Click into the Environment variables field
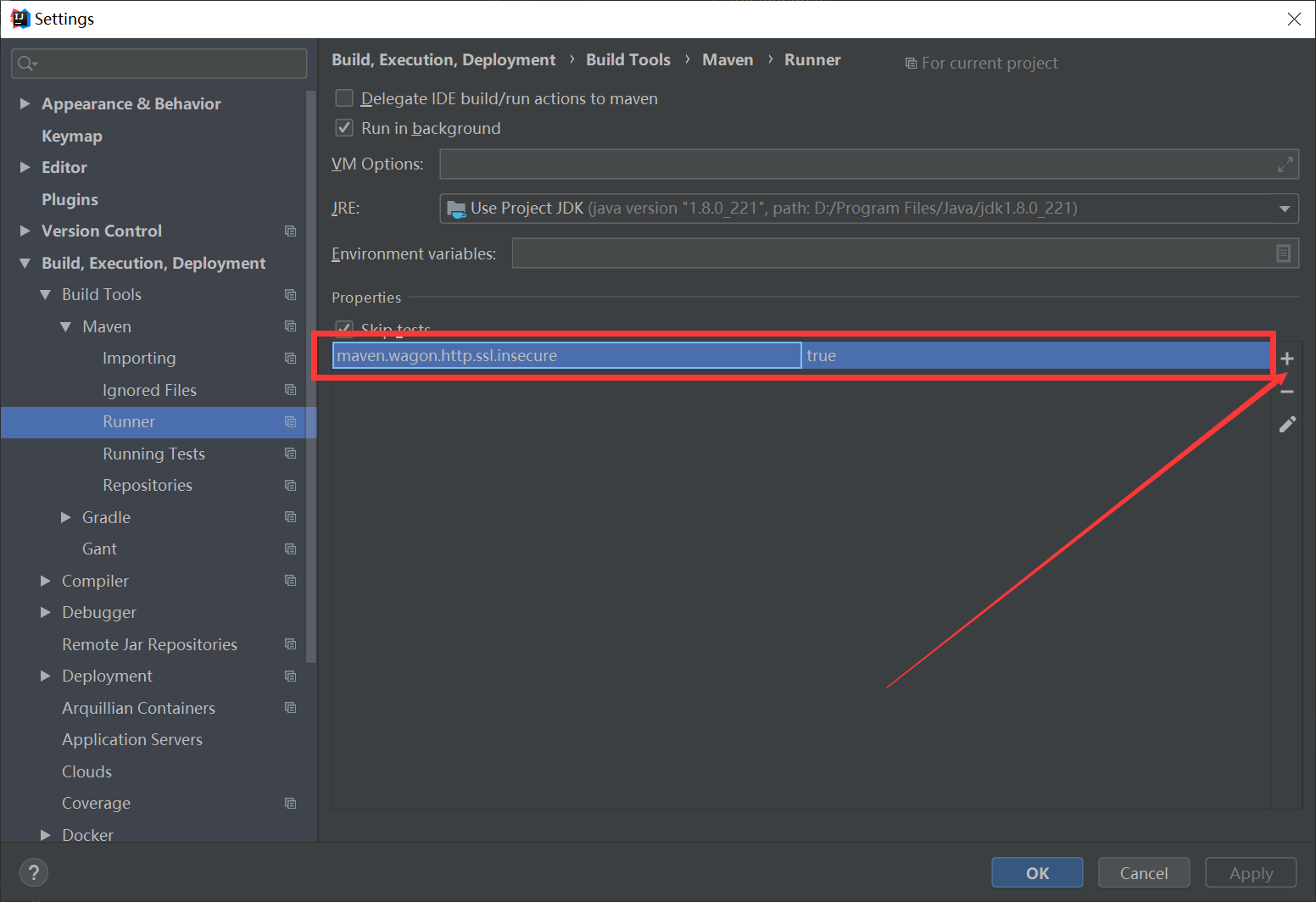Image resolution: width=1316 pixels, height=902 pixels. (x=906, y=253)
